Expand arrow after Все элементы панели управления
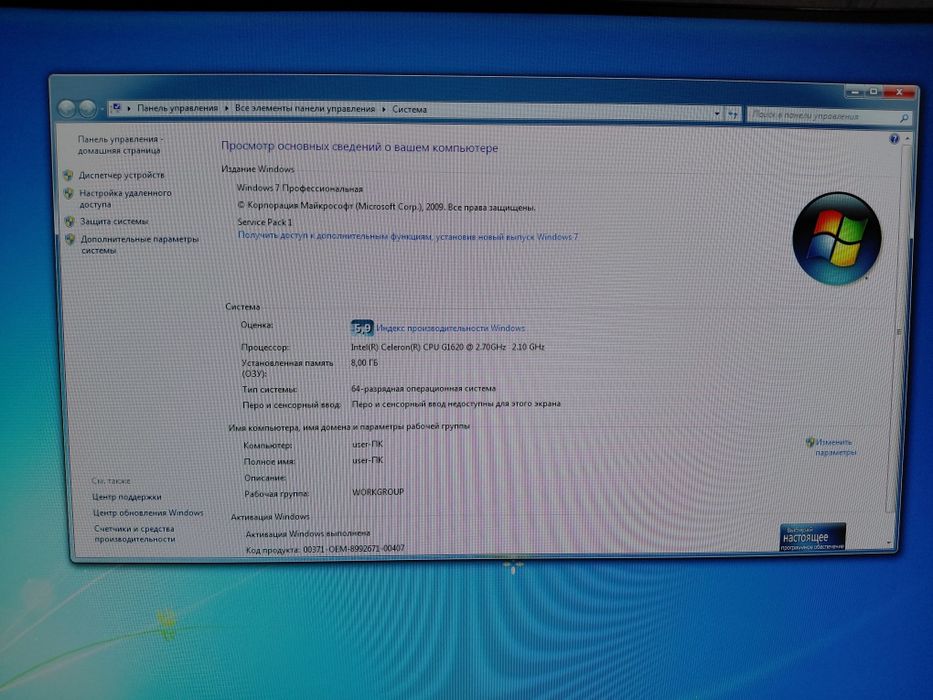This screenshot has height=700, width=933. [x=384, y=109]
